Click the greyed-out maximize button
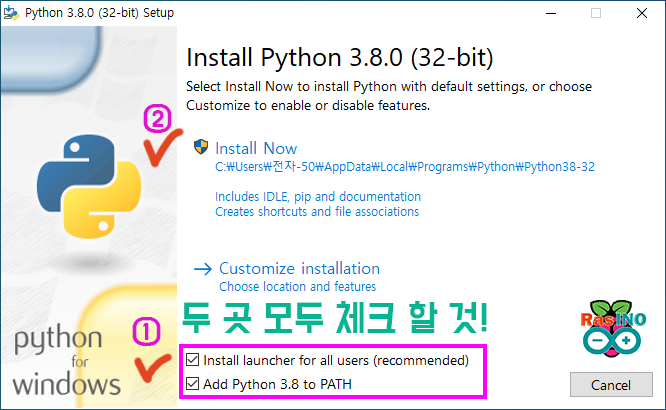 [x=596, y=13]
